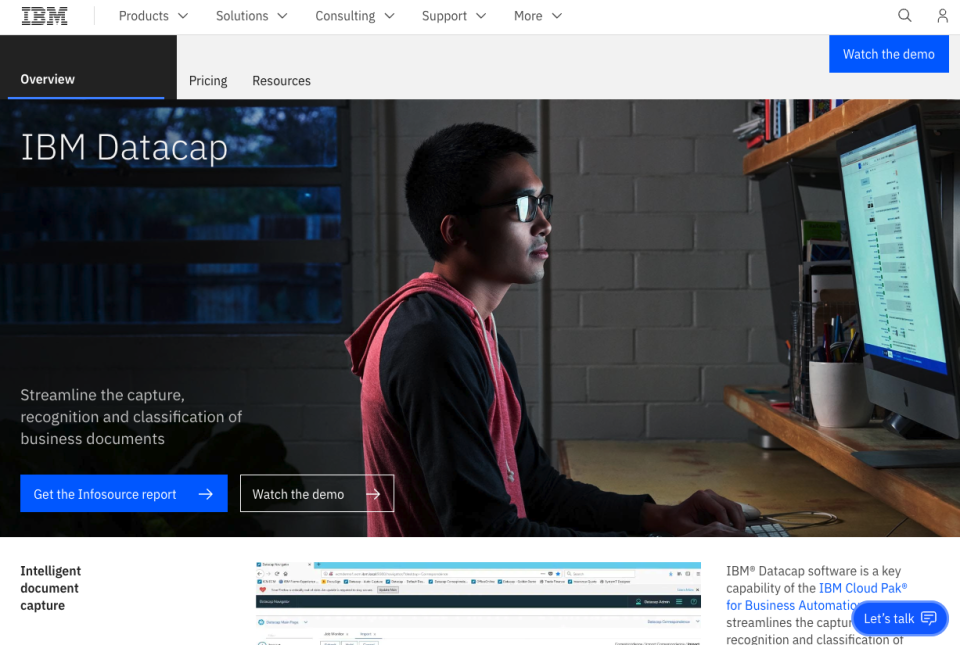Open the Let's talk chat button
The image size is (960, 645).
click(899, 618)
